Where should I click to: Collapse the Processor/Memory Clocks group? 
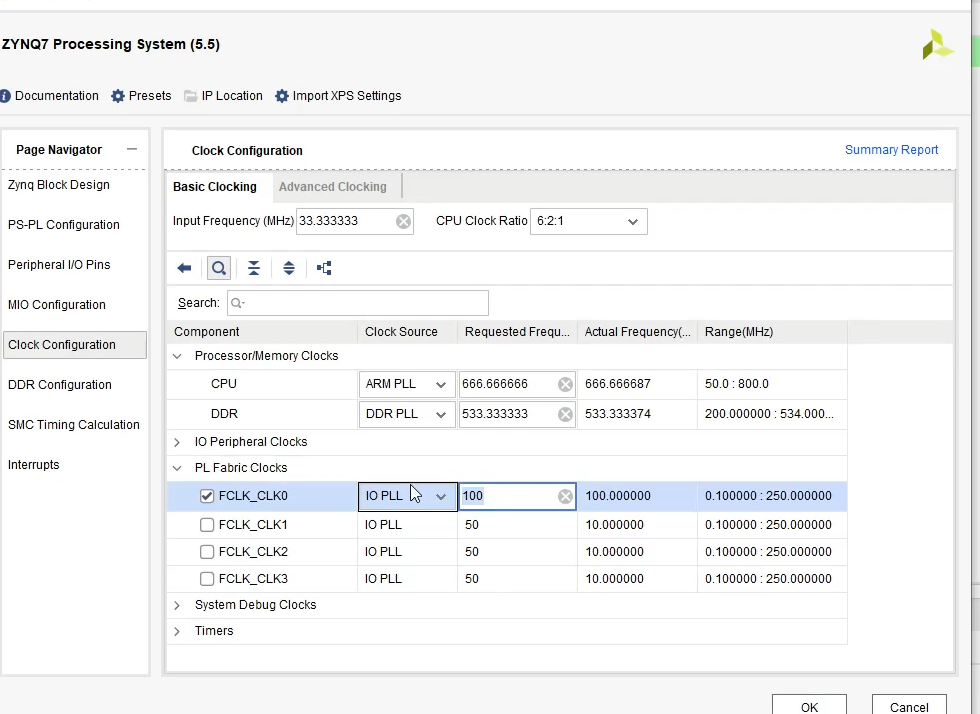(x=177, y=356)
